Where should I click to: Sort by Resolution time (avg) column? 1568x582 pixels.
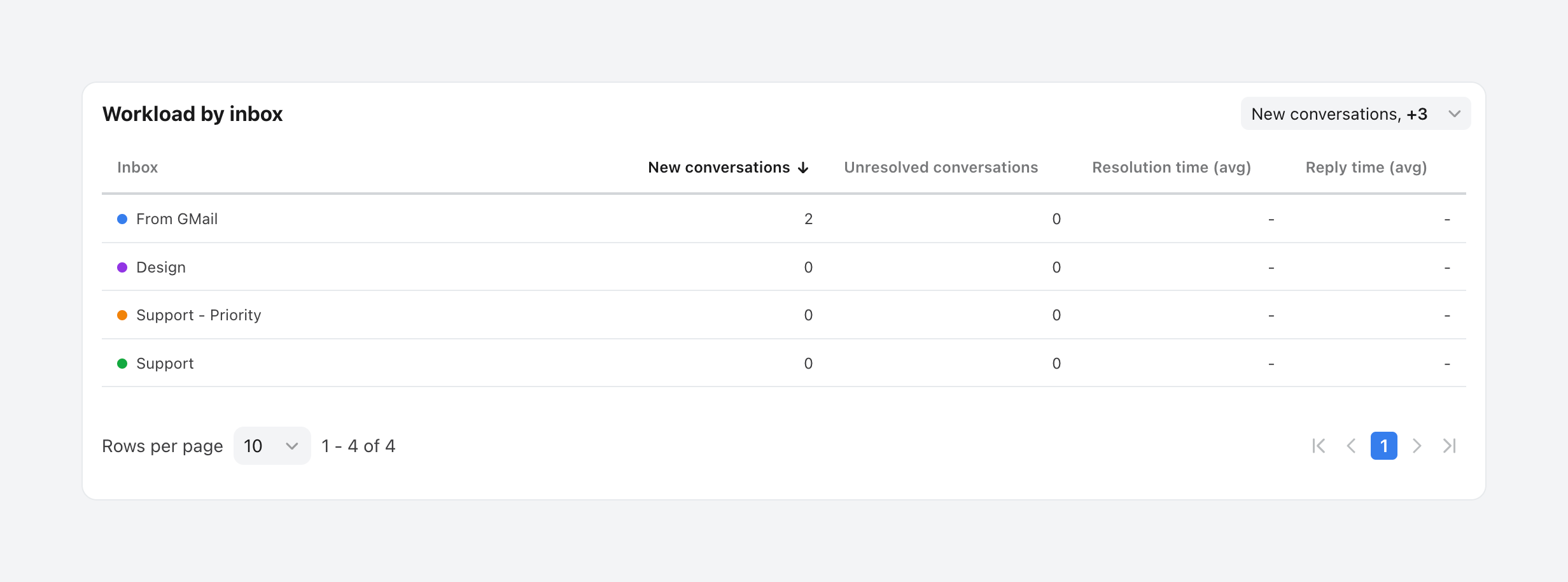click(x=1171, y=167)
